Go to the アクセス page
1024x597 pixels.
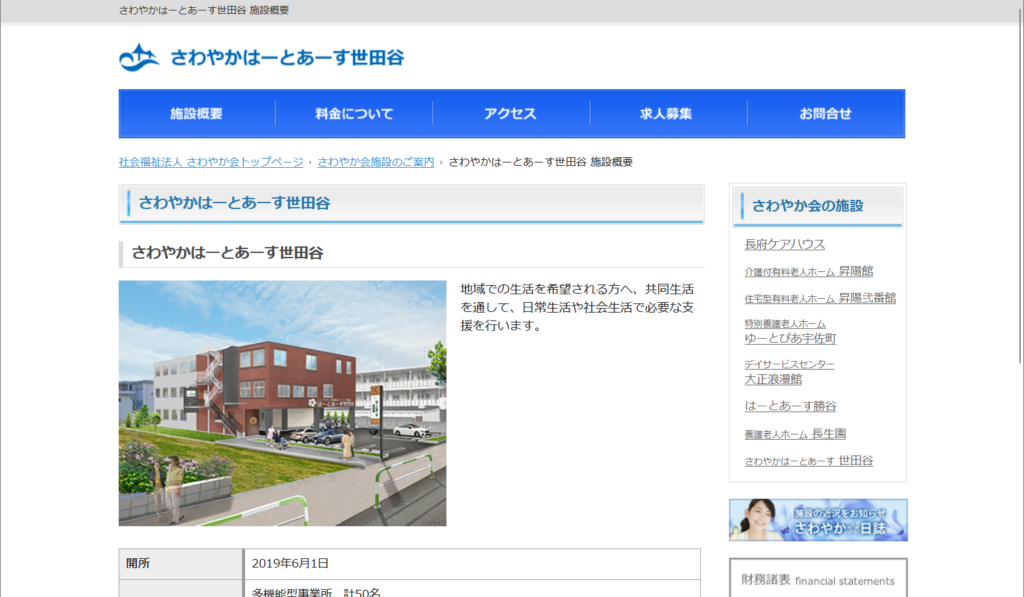[x=511, y=114]
